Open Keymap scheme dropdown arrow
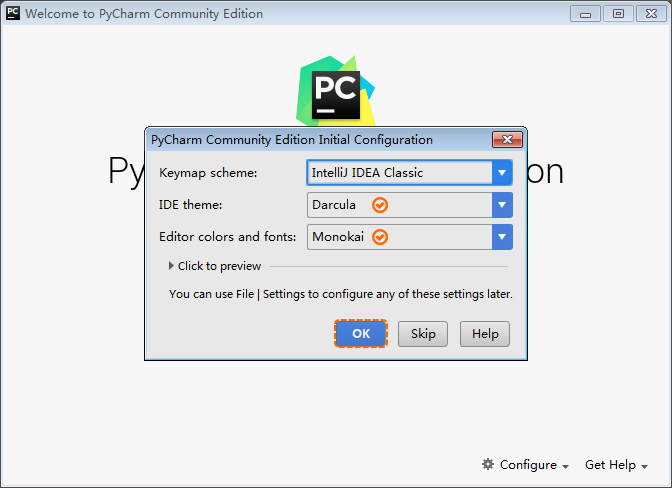The height and width of the screenshot is (488, 672). tap(502, 173)
